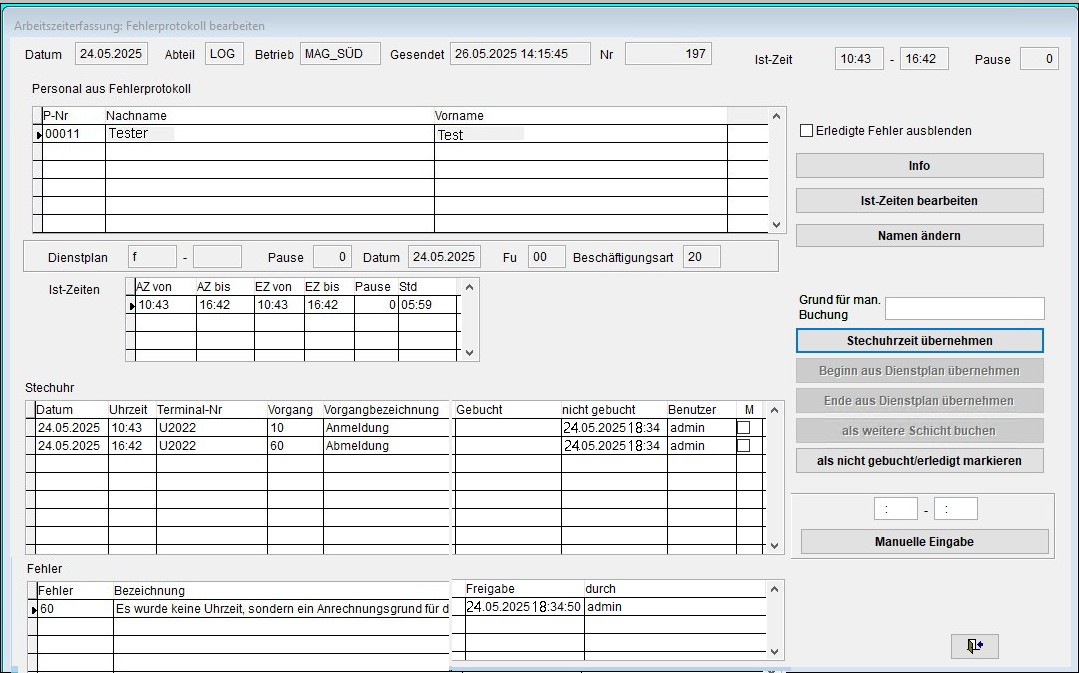Click Uhrzeit cell 16:42 in Stechuhr
This screenshot has width=1079, height=673.
132,445
